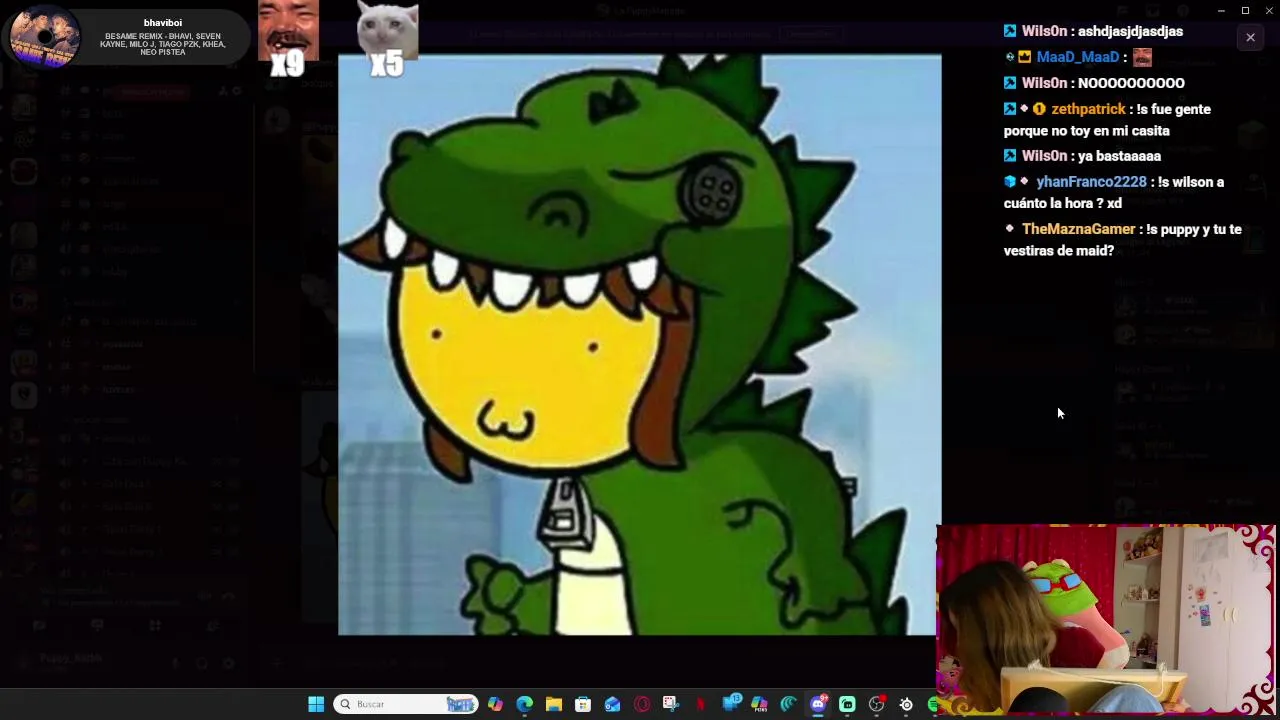Click 'porque no toy en mi casita' message text
The height and width of the screenshot is (720, 1280).
1087,131
